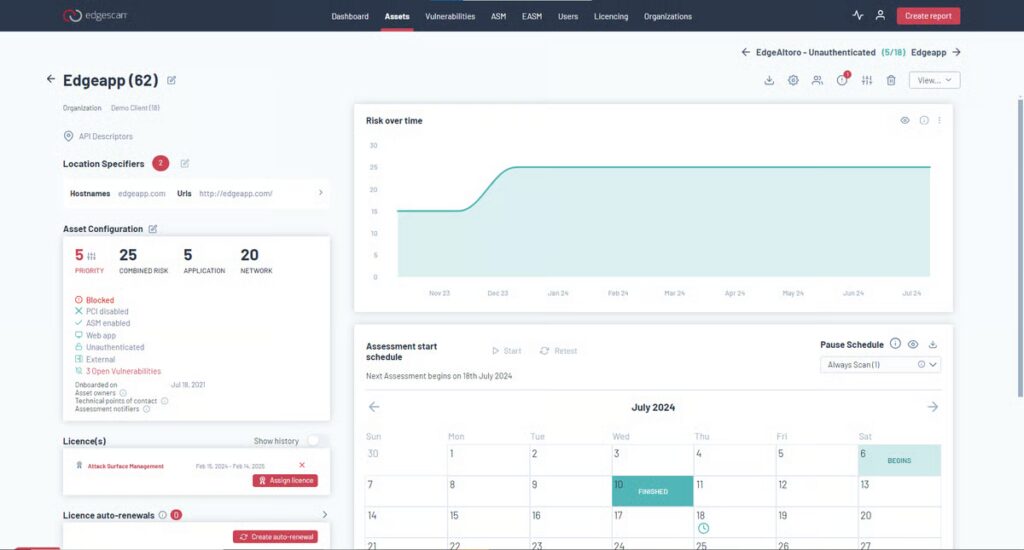
Task: Expand the Licence auto-renewals chevron
Action: coord(325,515)
